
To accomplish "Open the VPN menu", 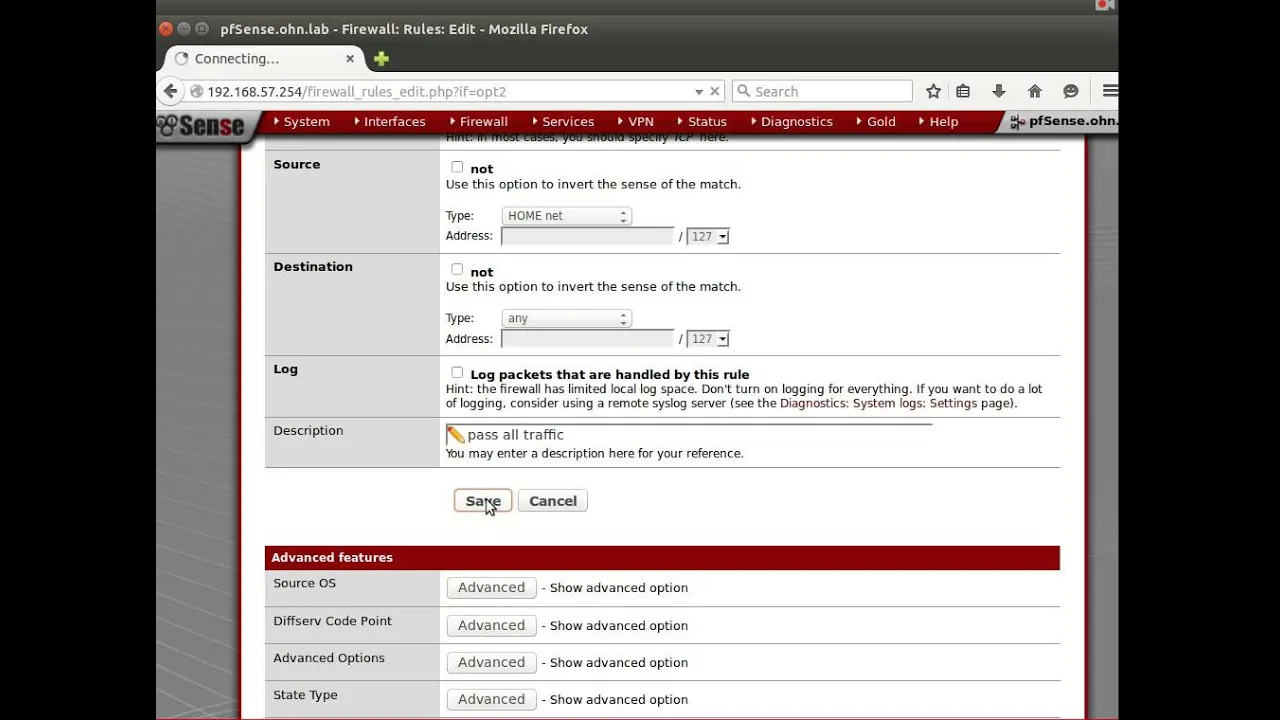I will 640,121.
